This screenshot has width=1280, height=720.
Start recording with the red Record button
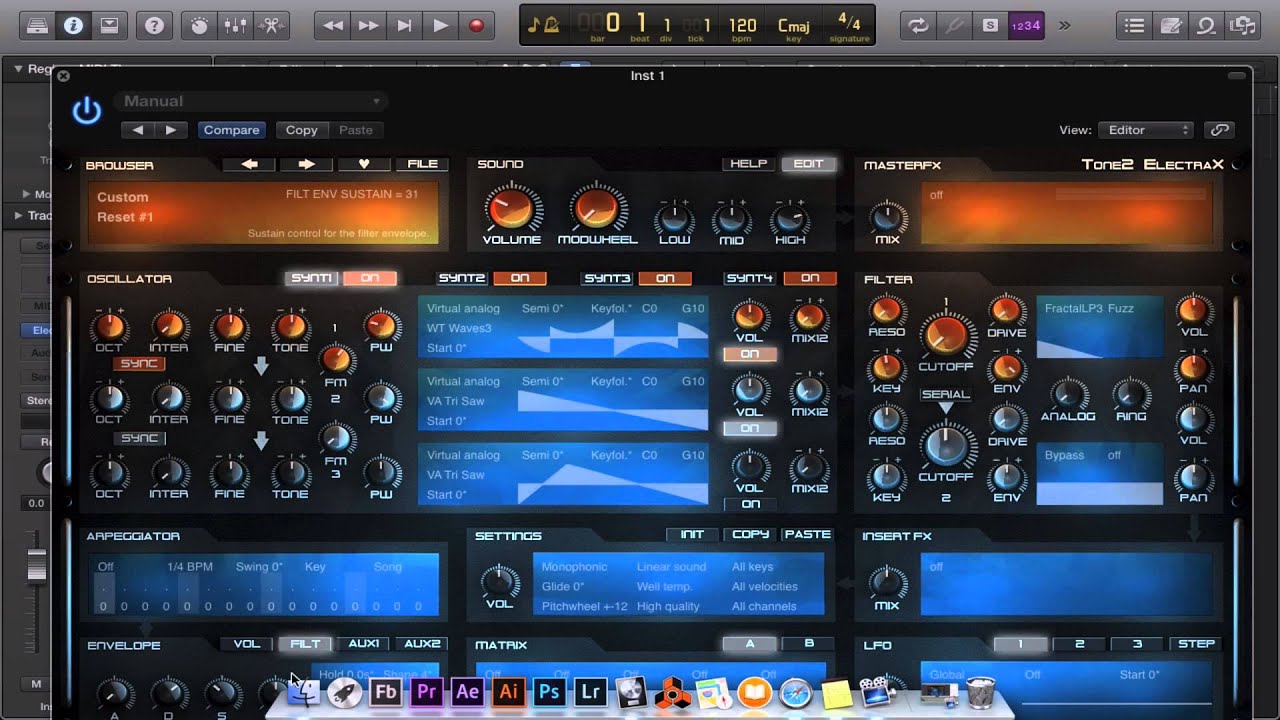[x=477, y=25]
